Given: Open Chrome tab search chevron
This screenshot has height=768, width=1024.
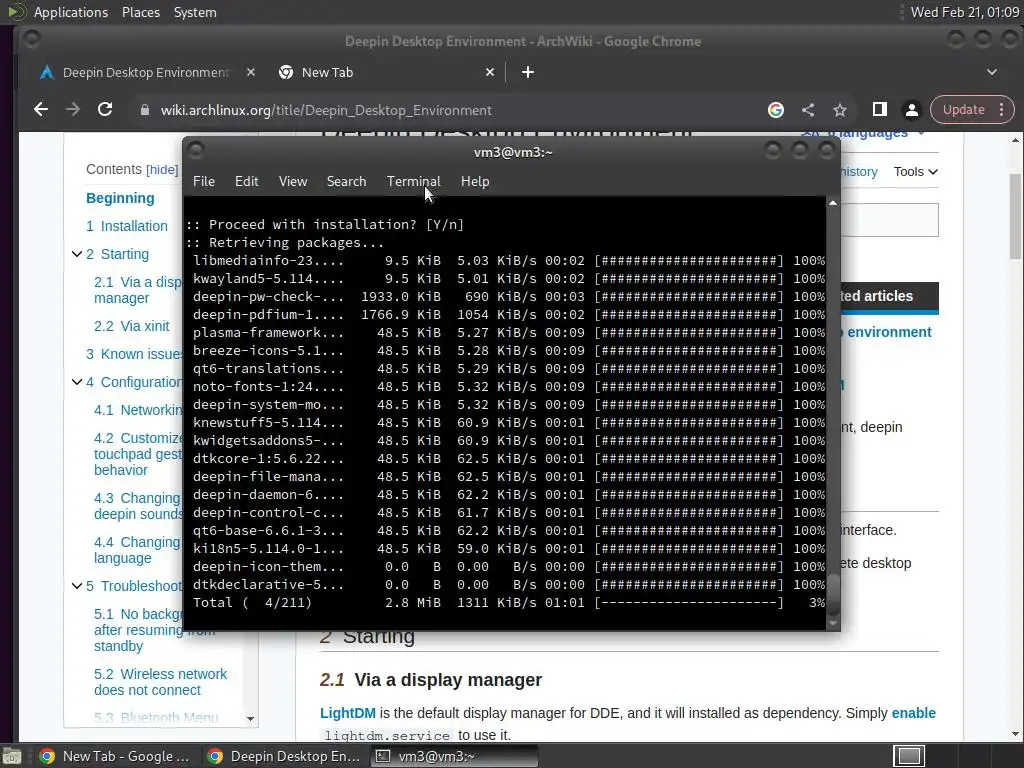Looking at the screenshot, I should [992, 72].
